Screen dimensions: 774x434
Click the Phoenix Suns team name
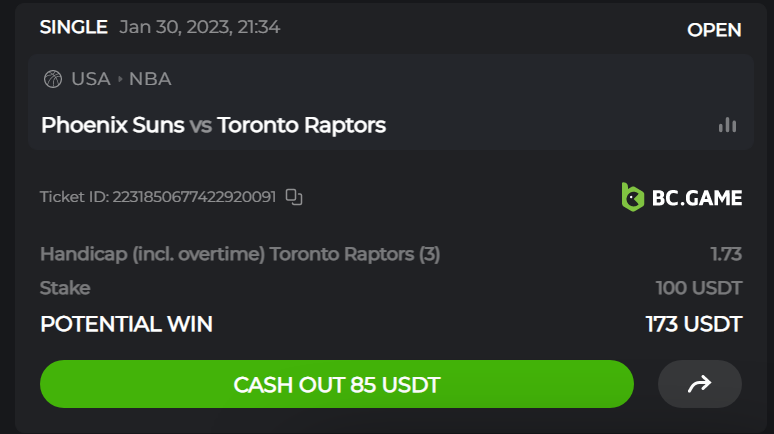(112, 125)
